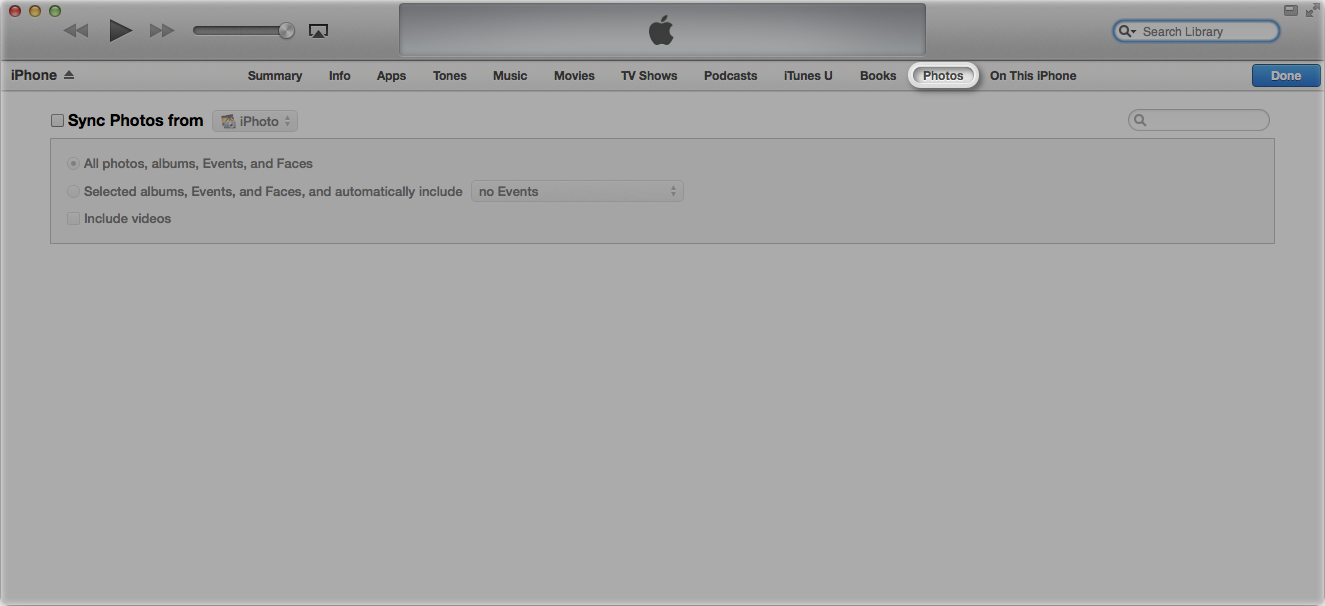Switch to the Apps tab
The image size is (1325, 606).
pos(391,76)
